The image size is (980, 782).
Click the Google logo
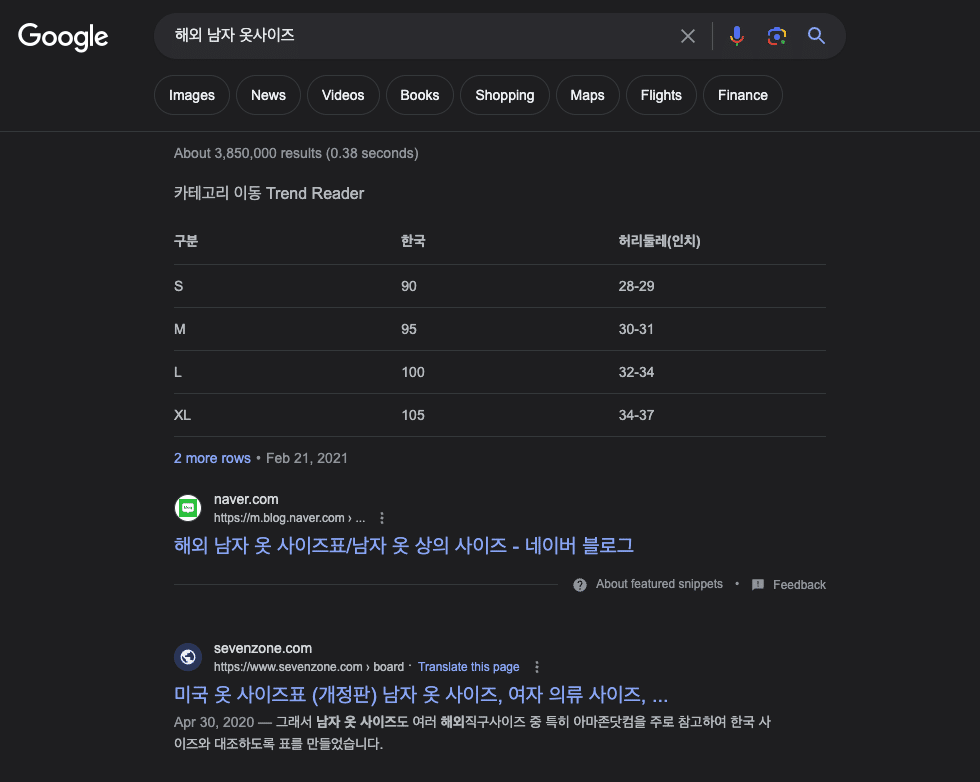[63, 37]
